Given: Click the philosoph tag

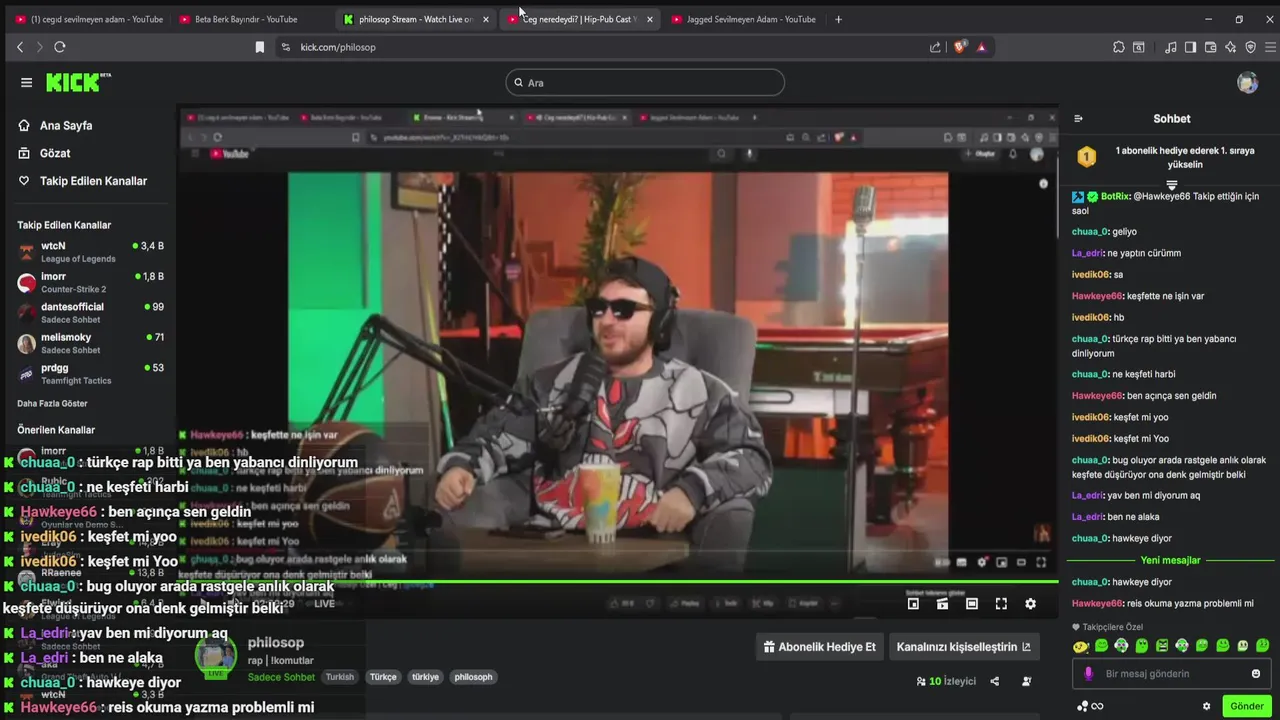Looking at the screenshot, I should [473, 677].
